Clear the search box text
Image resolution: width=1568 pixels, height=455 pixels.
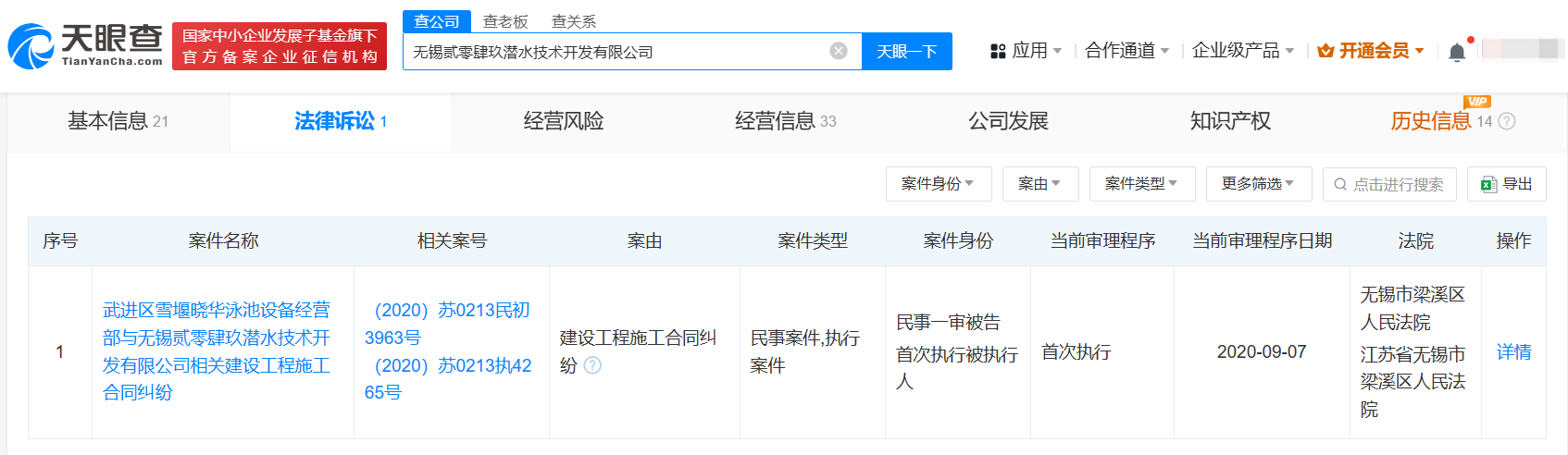[x=839, y=51]
